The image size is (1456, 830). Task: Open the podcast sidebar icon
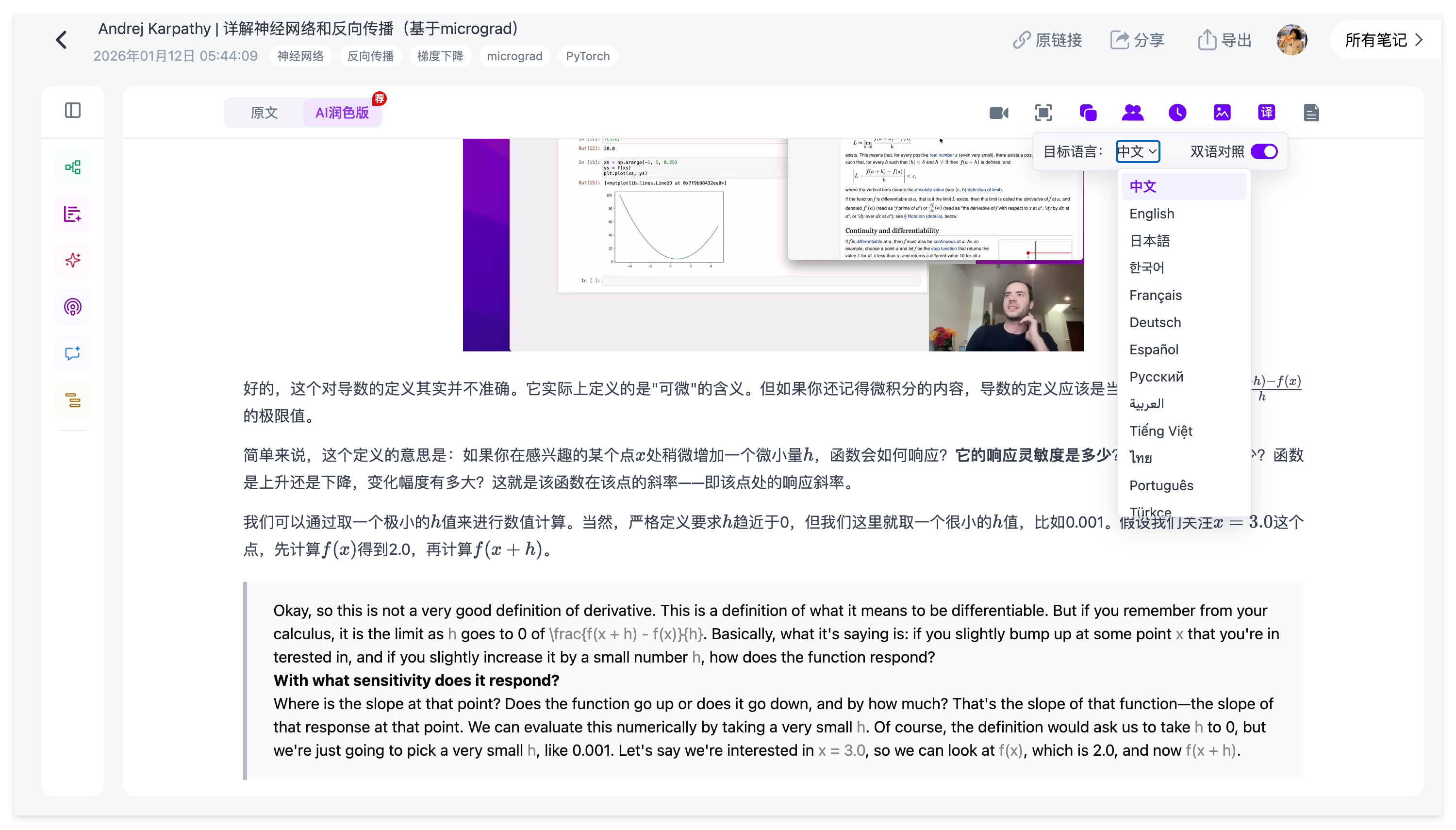click(x=72, y=307)
